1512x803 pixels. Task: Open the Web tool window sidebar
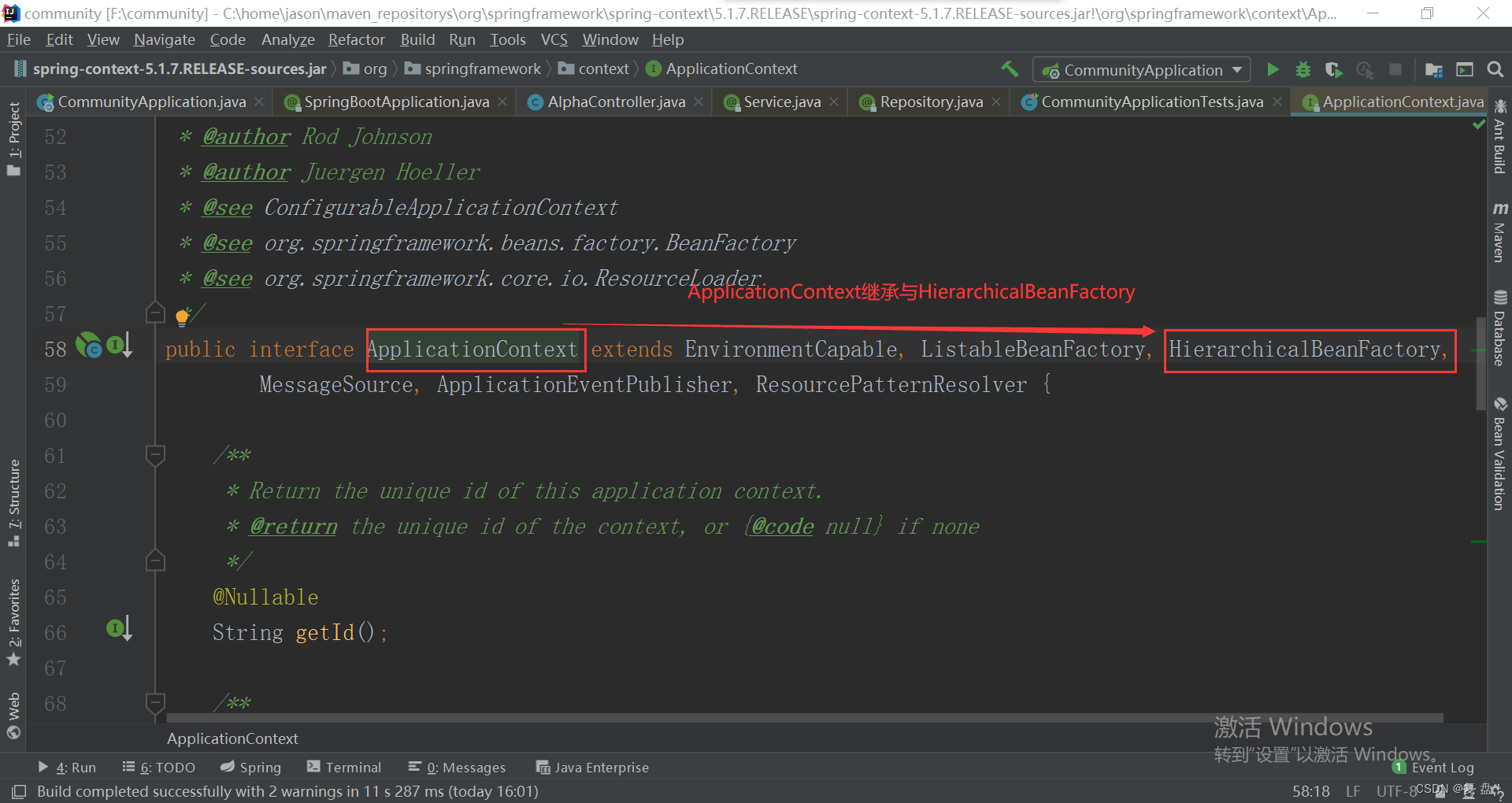click(13, 715)
